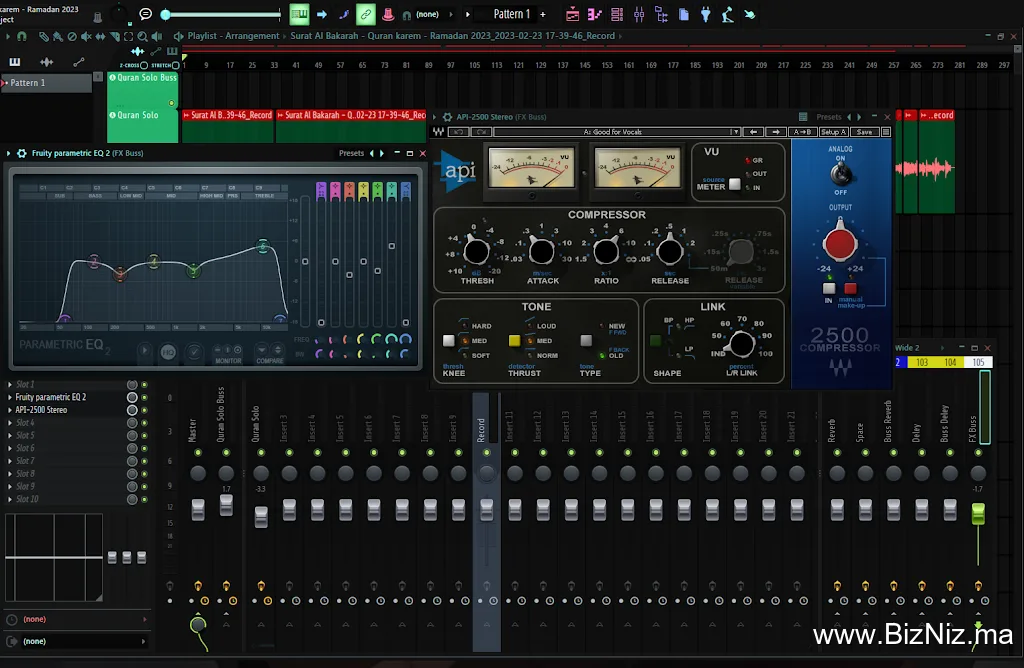This screenshot has width=1024, height=668.
Task: Open the hint message speech bubble icon
Action: click(x=145, y=14)
